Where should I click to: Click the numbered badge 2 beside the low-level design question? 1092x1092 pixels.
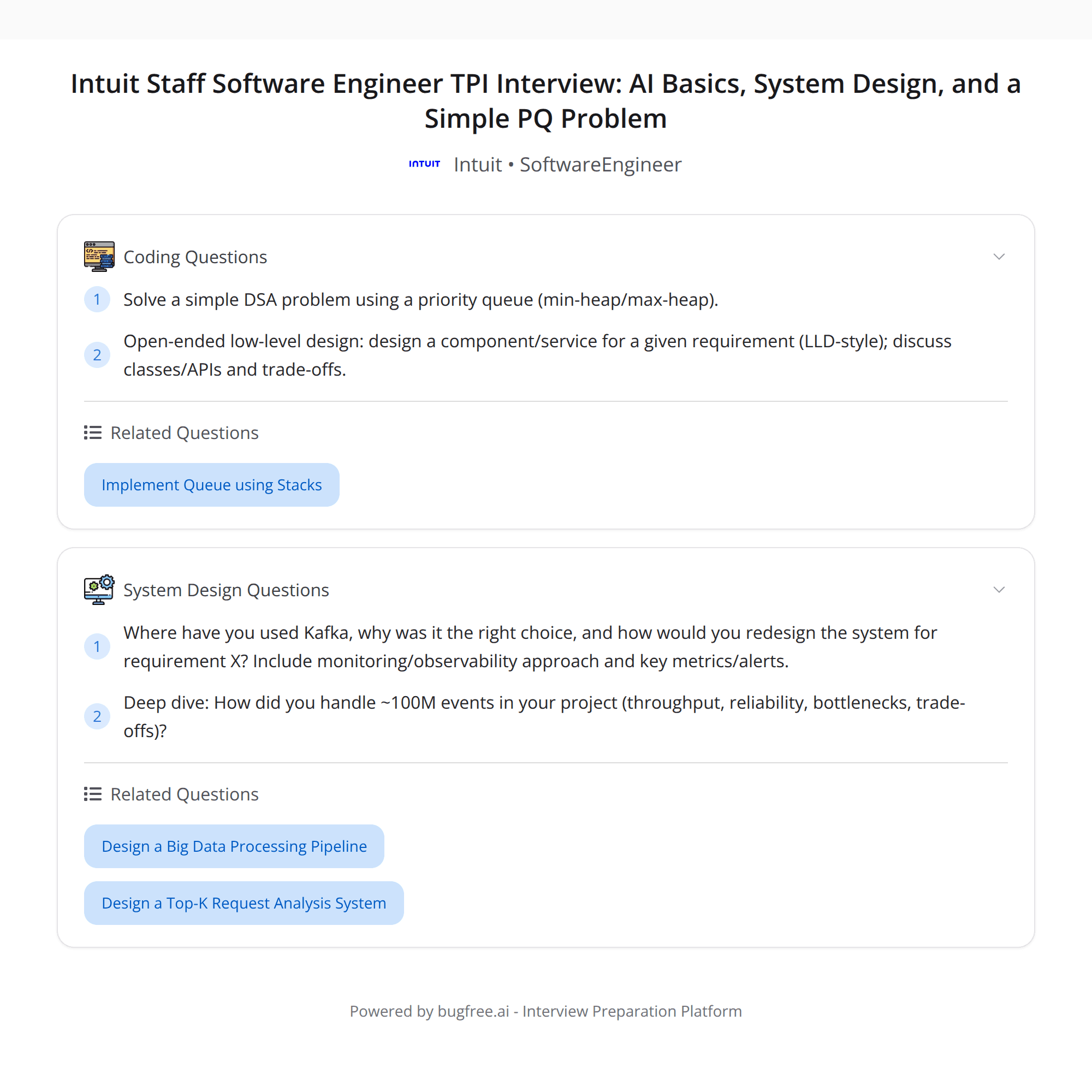(x=97, y=355)
